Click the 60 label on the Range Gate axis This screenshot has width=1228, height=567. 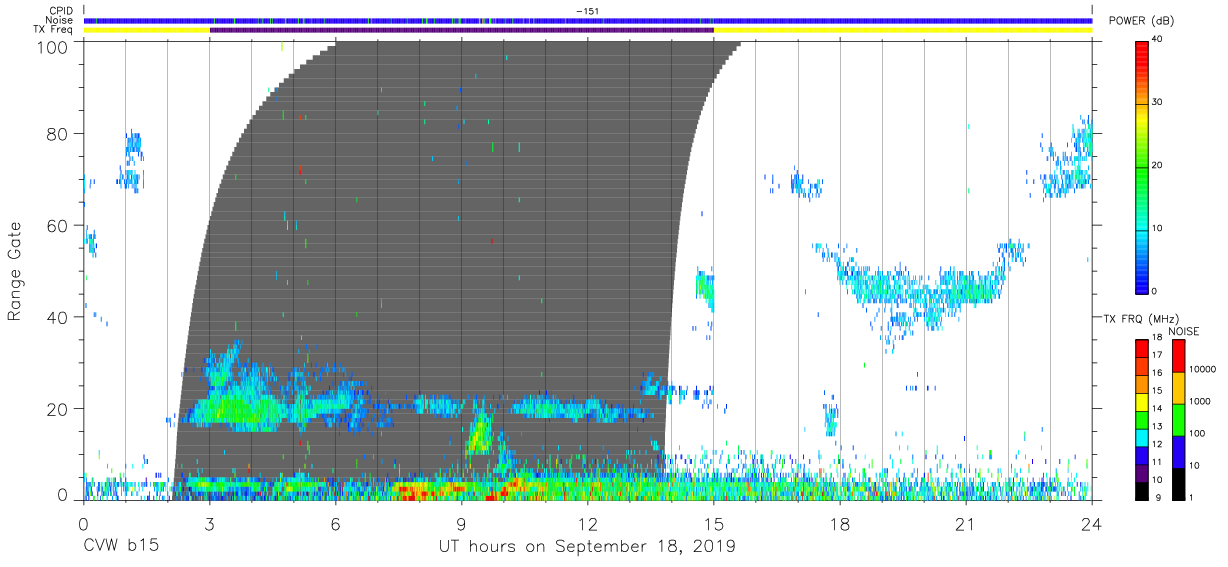pos(59,225)
